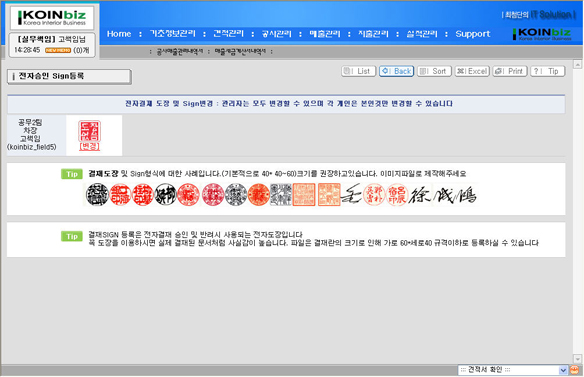Export with the Excel button
The height and width of the screenshot is (377, 584).
point(472,71)
